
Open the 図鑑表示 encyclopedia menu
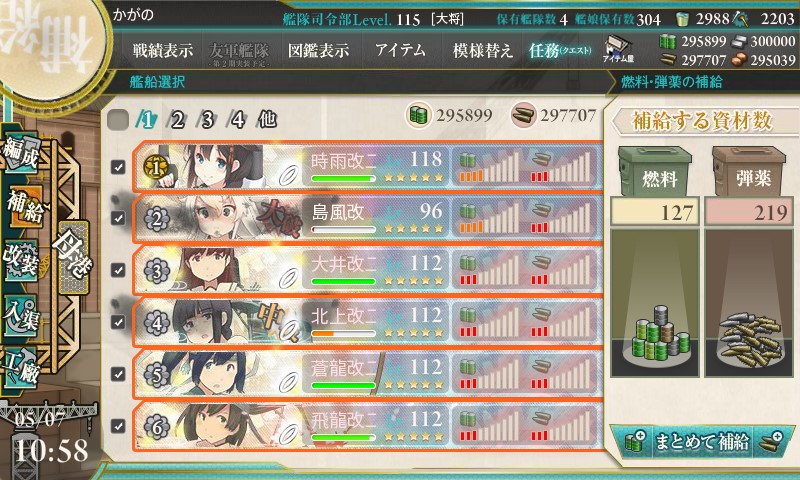click(x=318, y=50)
